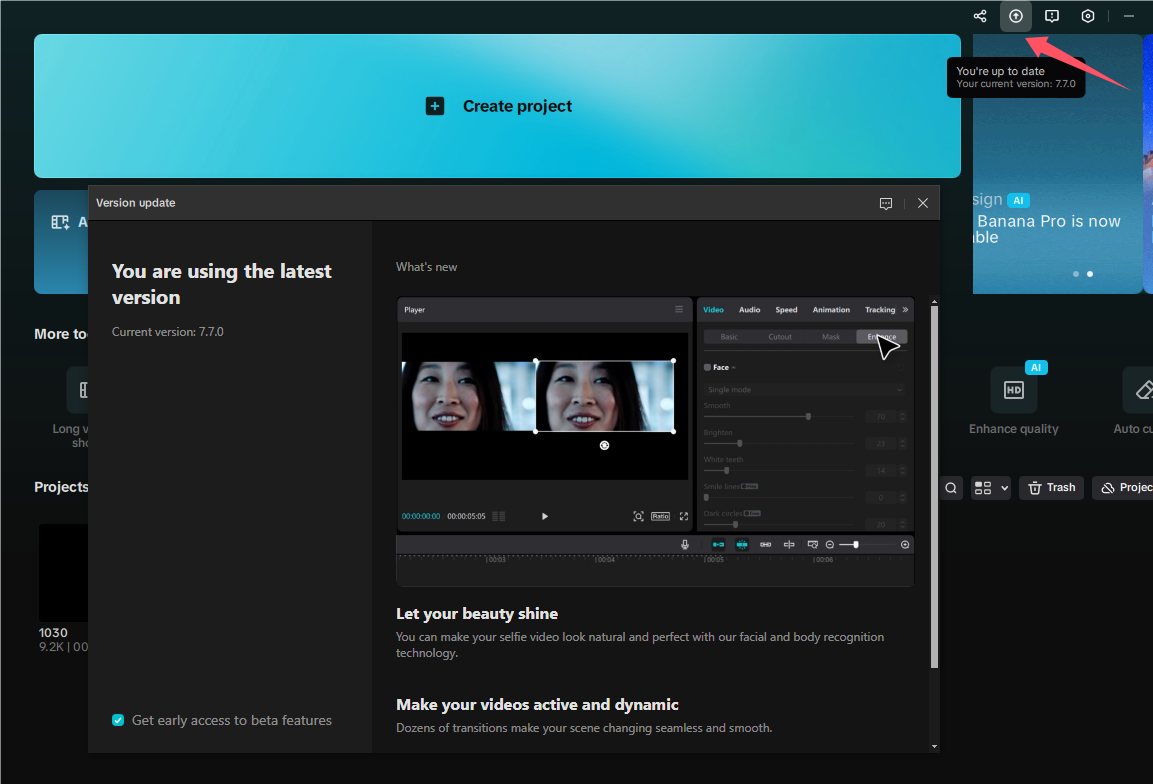Click the feedback icon in the Version update header
This screenshot has width=1153, height=784.
coord(886,203)
